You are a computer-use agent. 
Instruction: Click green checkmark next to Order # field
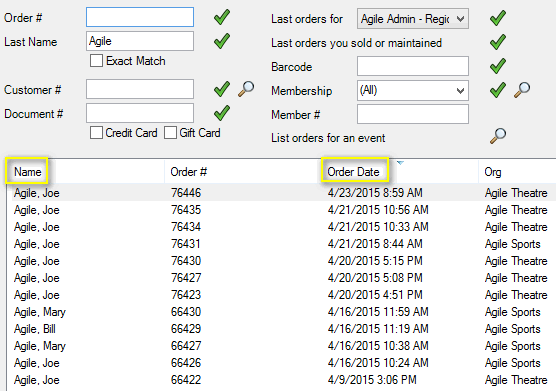(222, 17)
